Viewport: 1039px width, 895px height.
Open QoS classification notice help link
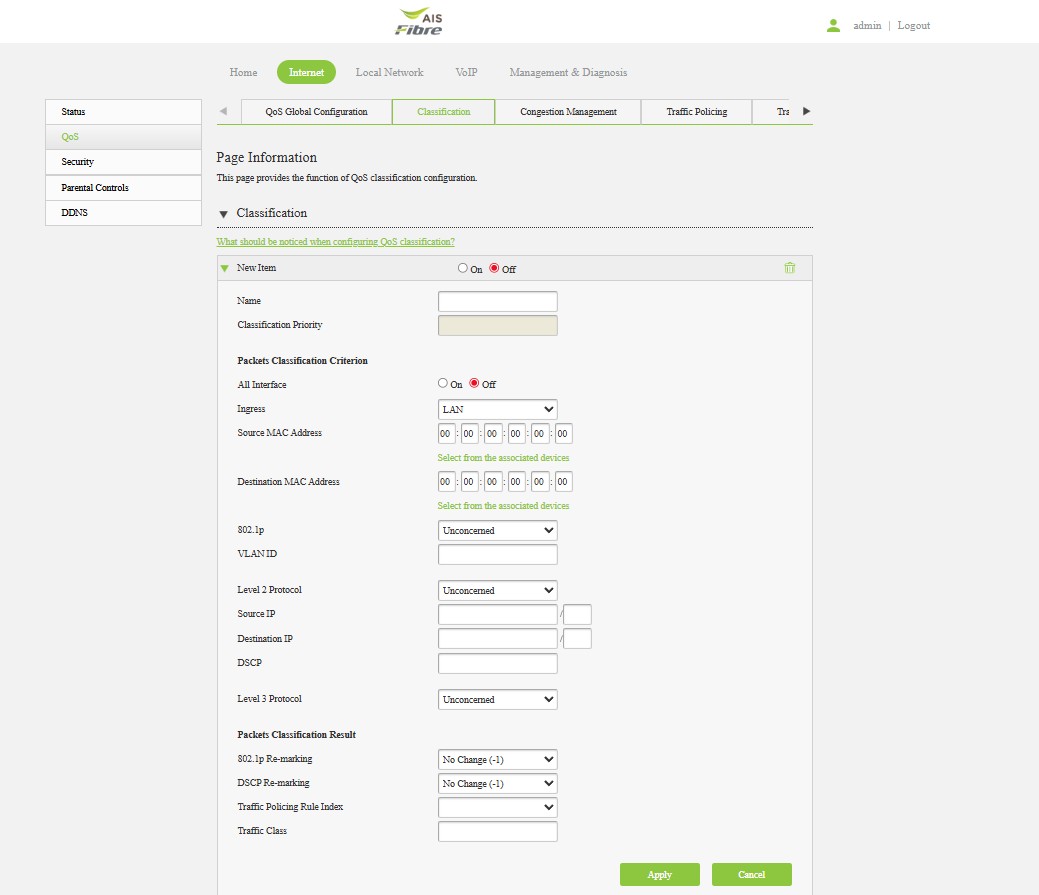(x=335, y=242)
